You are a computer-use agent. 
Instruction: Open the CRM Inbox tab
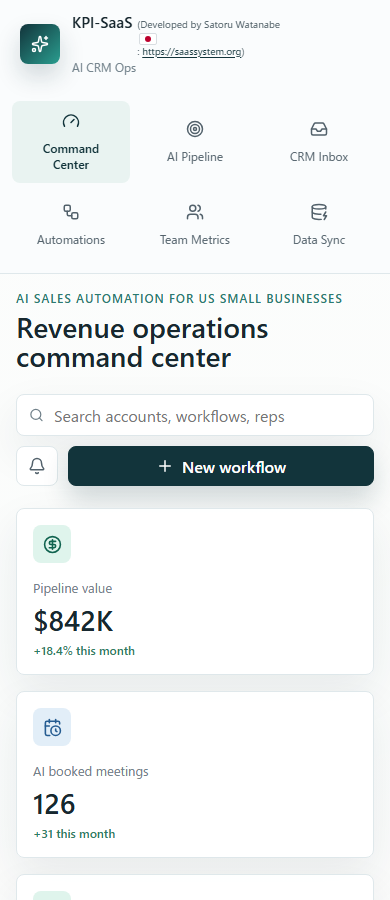point(319,142)
